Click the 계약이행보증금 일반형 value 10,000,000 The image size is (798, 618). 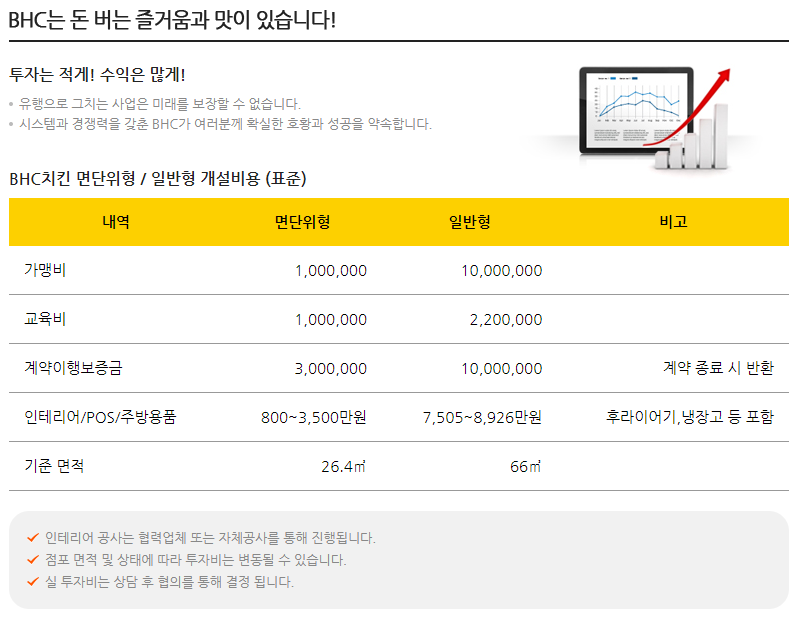tap(502, 369)
